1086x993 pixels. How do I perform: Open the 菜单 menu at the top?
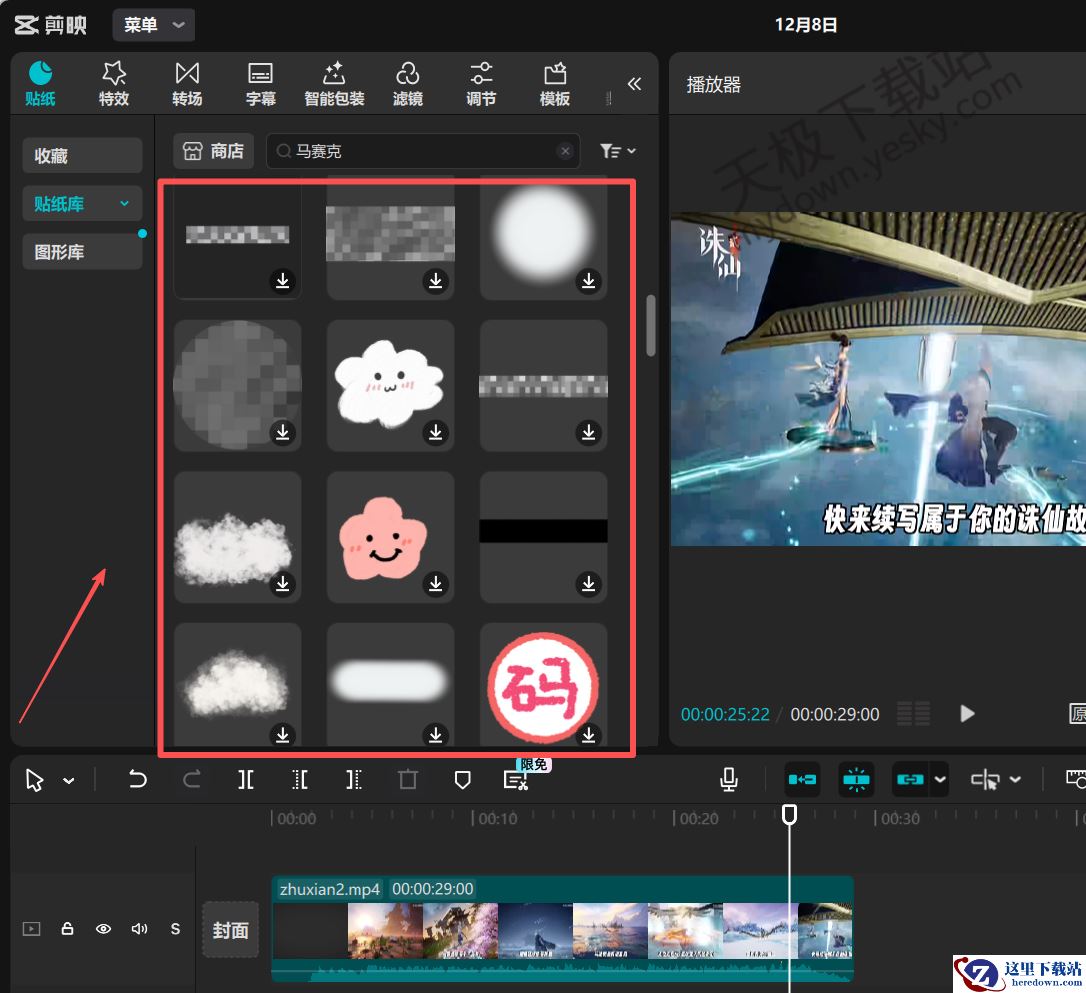[153, 24]
